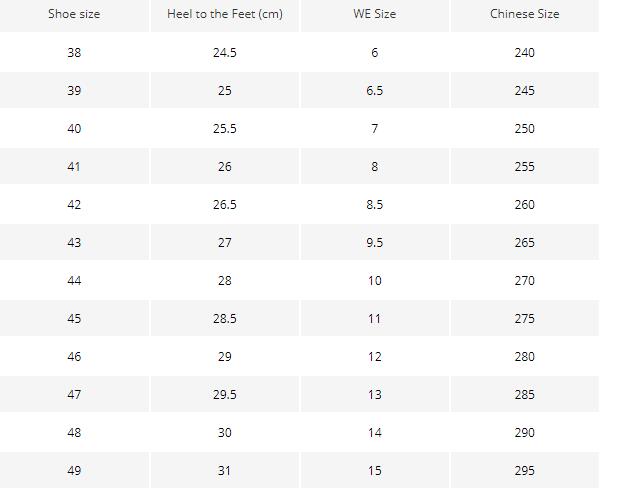Click the Chinese Size column header
Viewport: 618px width, 491px height.
524,14
